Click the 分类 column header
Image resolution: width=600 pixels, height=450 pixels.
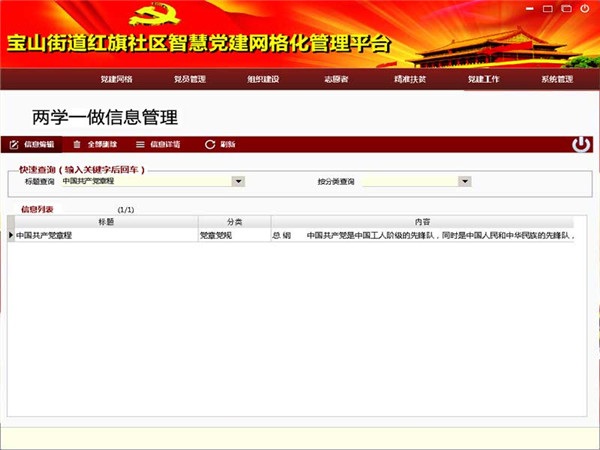point(235,222)
